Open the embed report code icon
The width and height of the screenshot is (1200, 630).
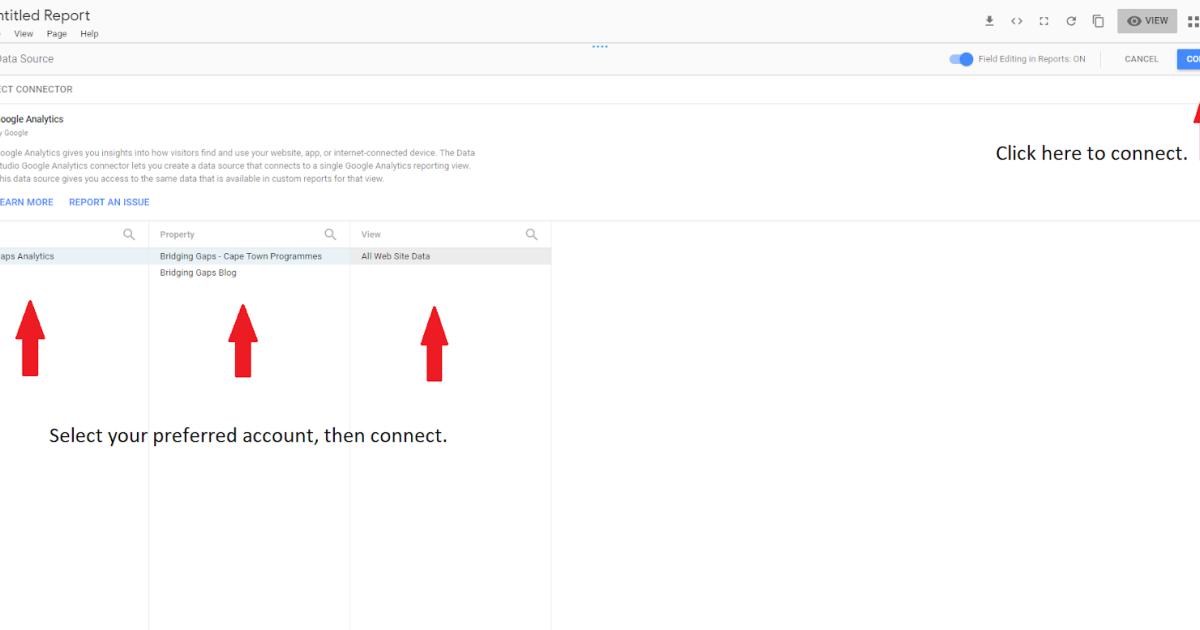[x=1018, y=20]
